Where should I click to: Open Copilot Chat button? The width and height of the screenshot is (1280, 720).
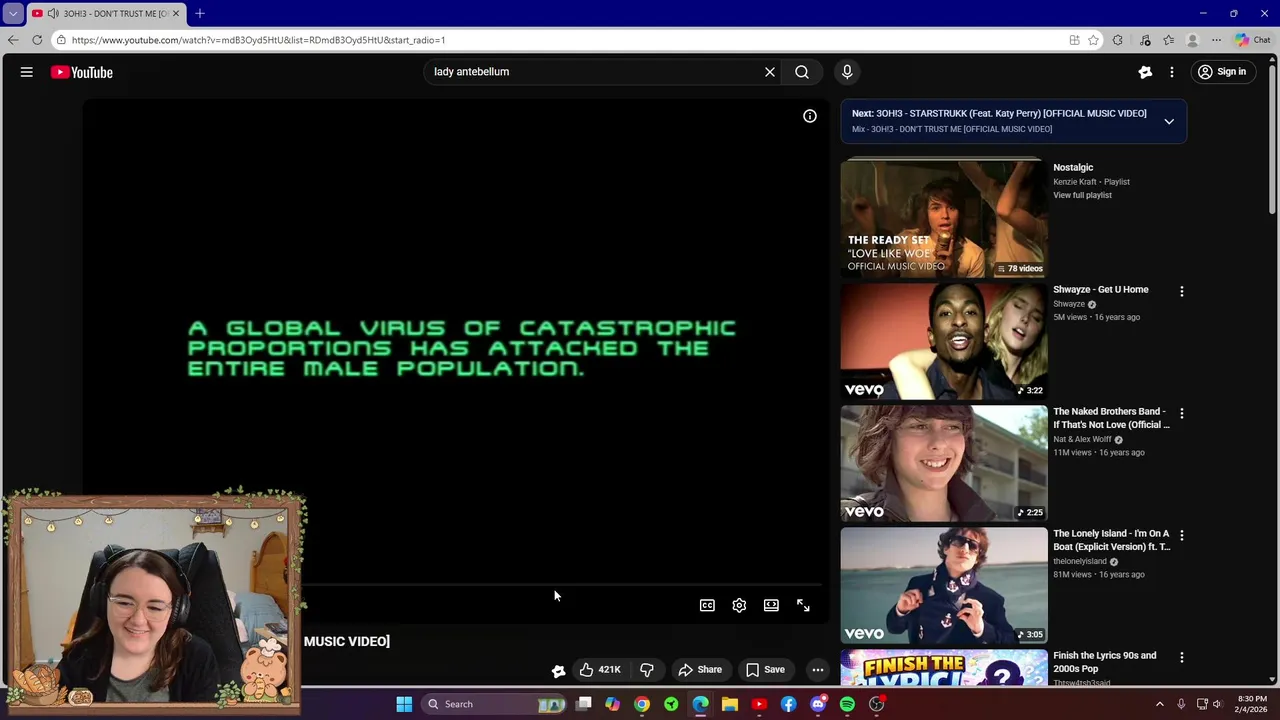point(1252,40)
